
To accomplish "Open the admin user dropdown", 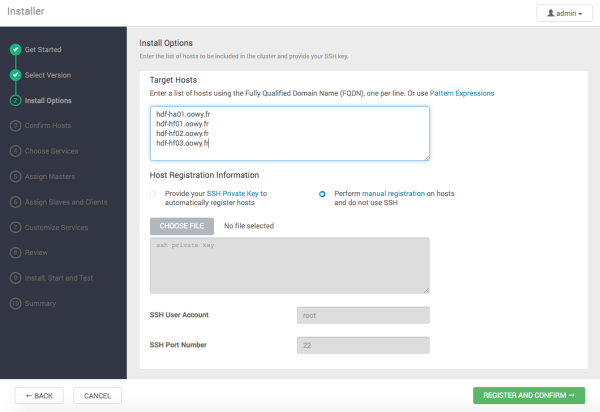I will tap(564, 13).
